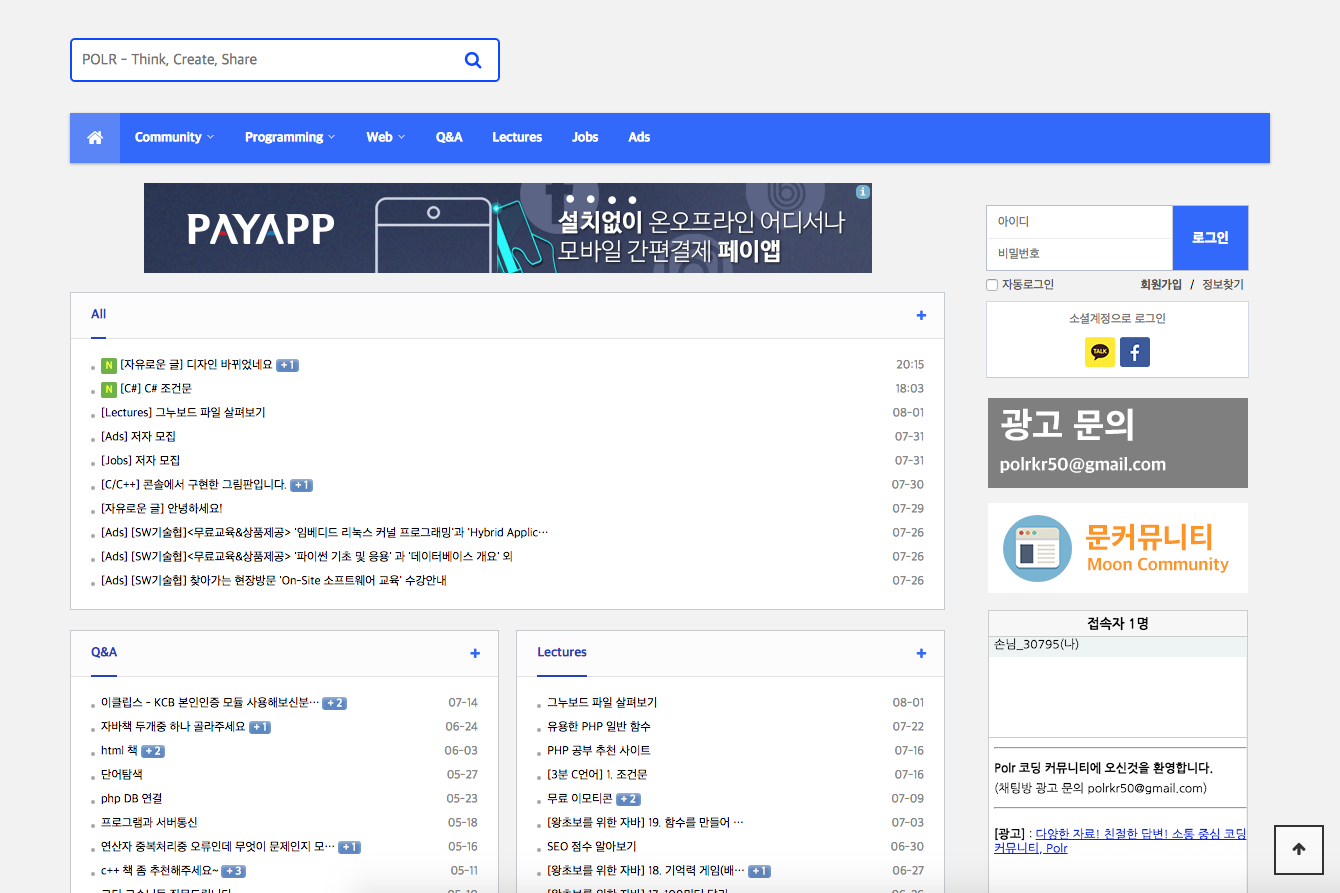
Task: Log in with KakaoTalk icon
Action: pyautogui.click(x=1100, y=352)
